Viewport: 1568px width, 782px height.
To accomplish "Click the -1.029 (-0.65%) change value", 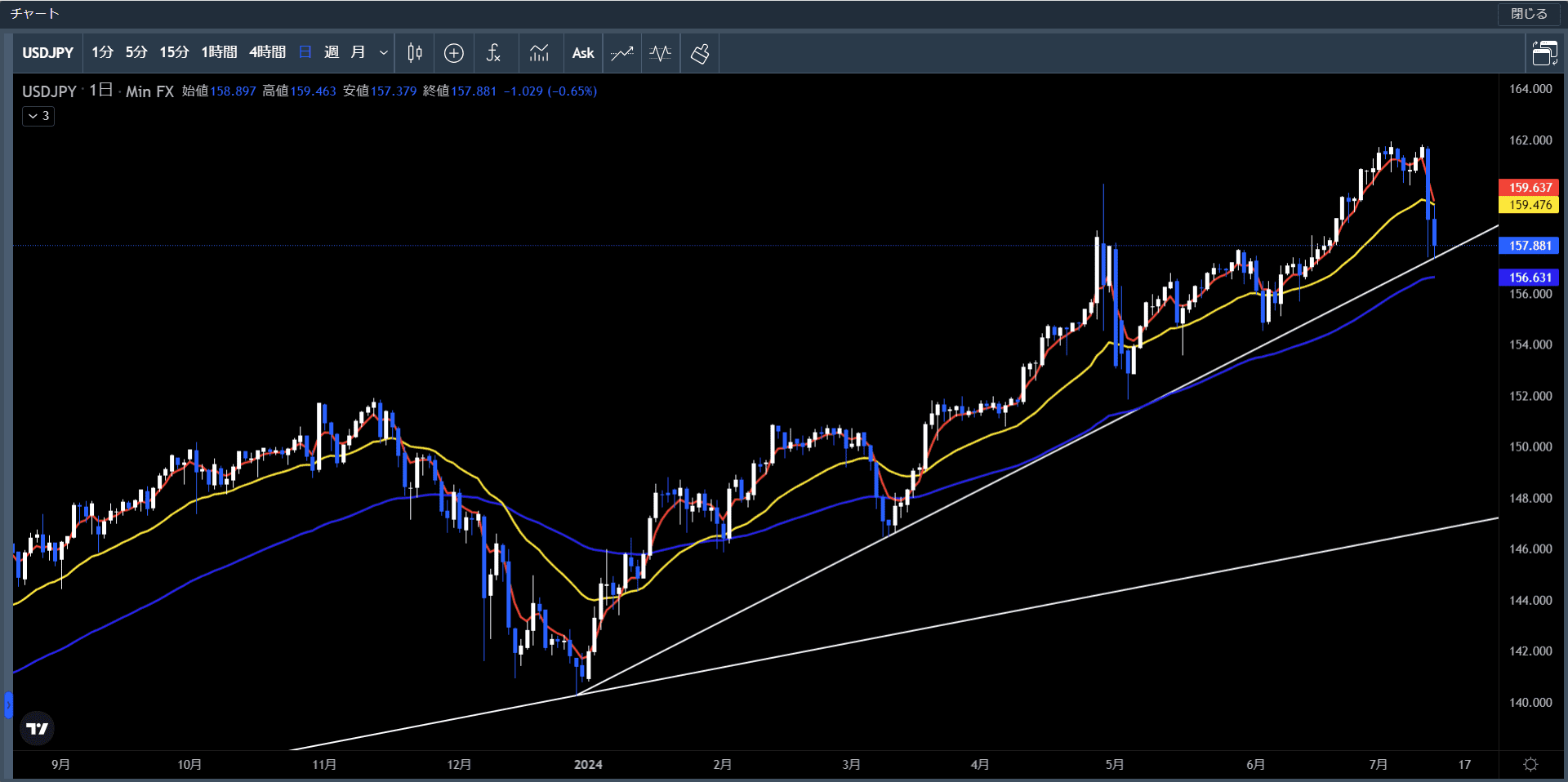I will tap(550, 91).
